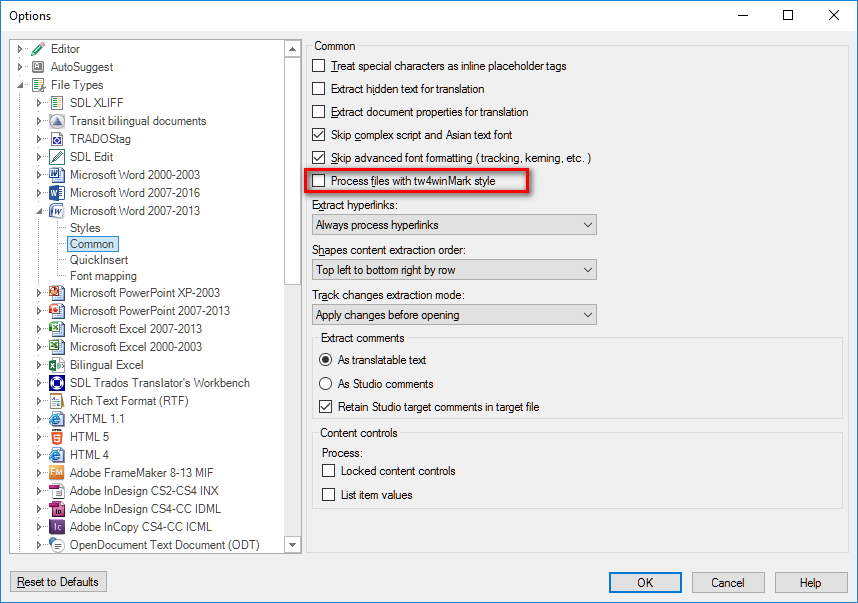Enable Process files with tw4winMark style
Screen dimensions: 858x603
pyautogui.click(x=318, y=181)
